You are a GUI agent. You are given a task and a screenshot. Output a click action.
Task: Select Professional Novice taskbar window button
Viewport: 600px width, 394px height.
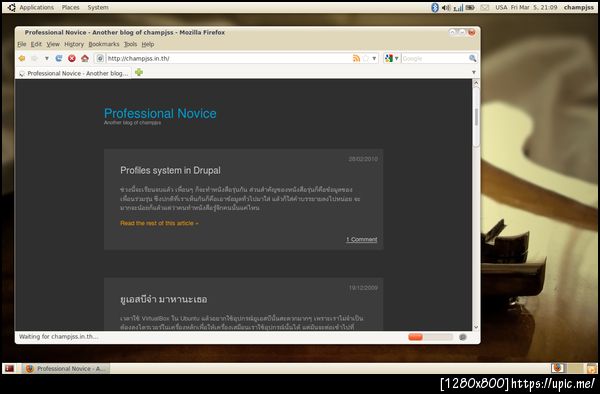(65, 369)
